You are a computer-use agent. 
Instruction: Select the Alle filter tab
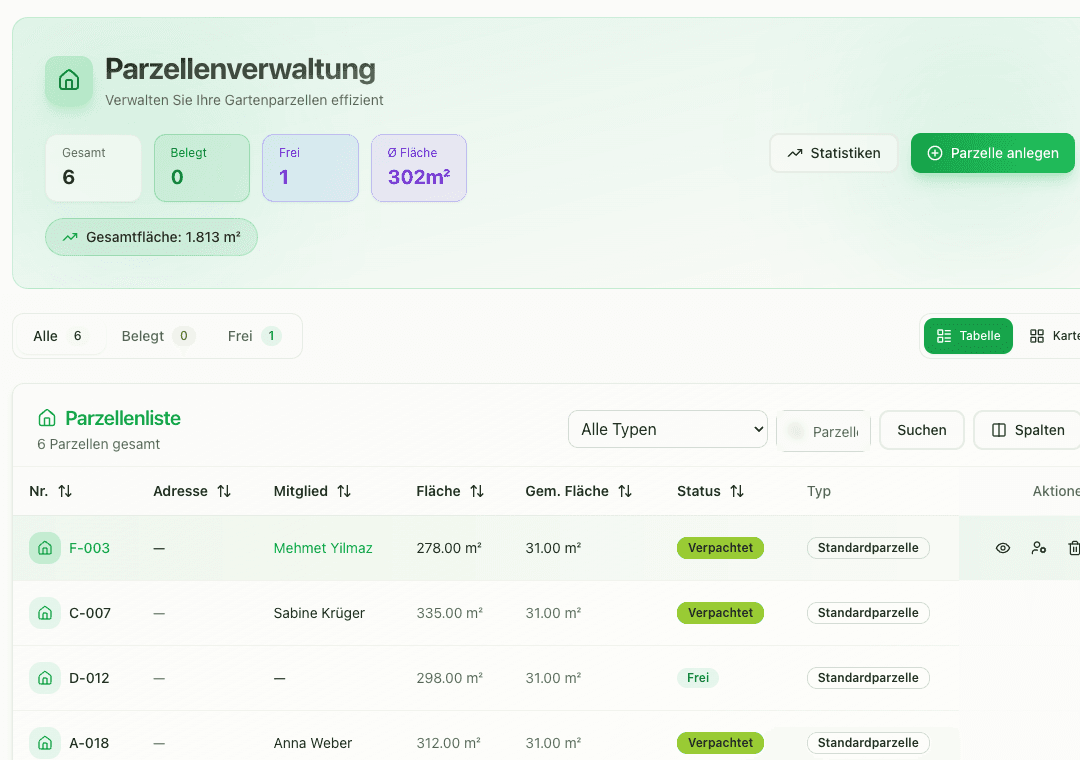pos(61,336)
